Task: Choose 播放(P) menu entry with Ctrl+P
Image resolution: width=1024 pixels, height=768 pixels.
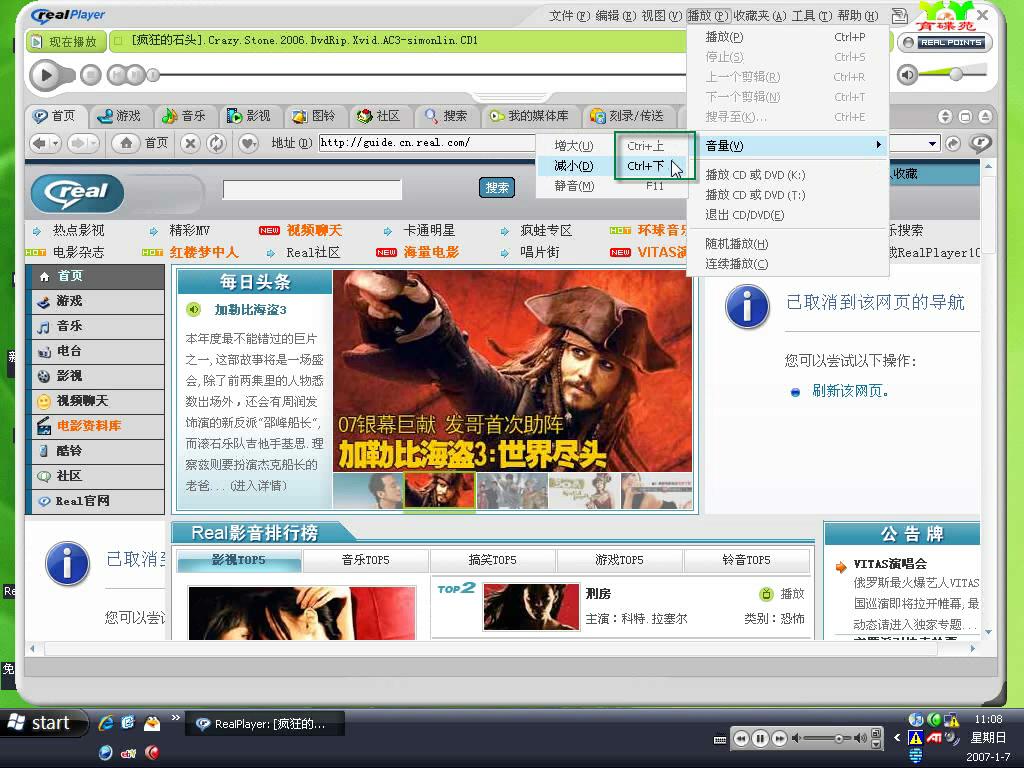Action: click(x=788, y=37)
